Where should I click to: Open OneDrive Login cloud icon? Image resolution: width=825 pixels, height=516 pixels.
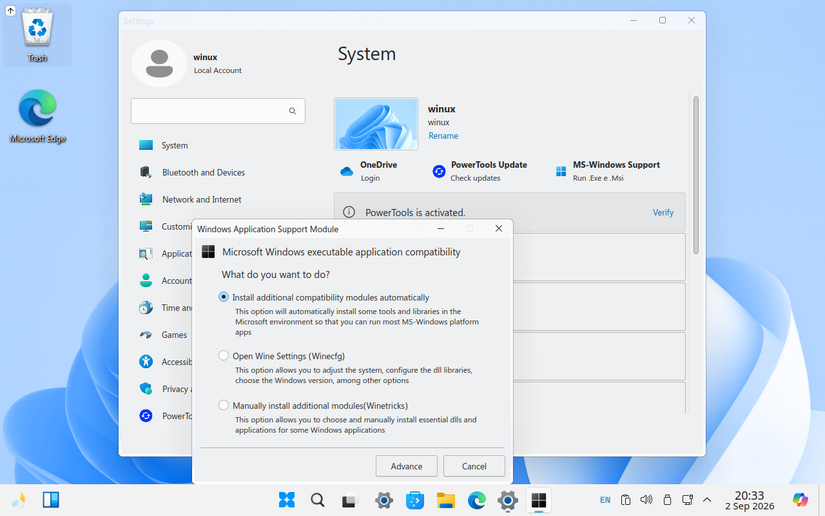(x=346, y=171)
